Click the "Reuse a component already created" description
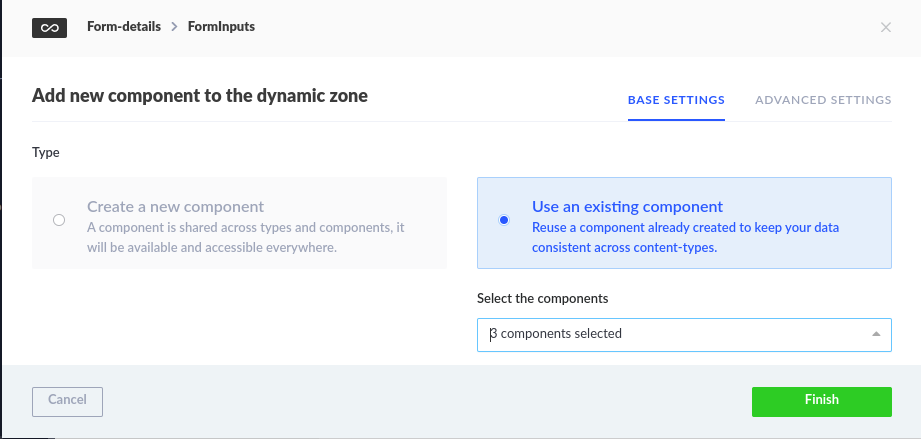921x439 pixels. point(685,237)
